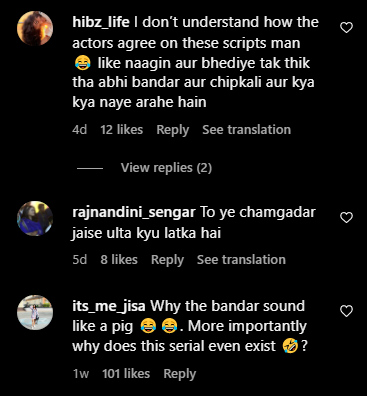View who gave 8 likes
The image size is (367, 396).
[119, 260]
